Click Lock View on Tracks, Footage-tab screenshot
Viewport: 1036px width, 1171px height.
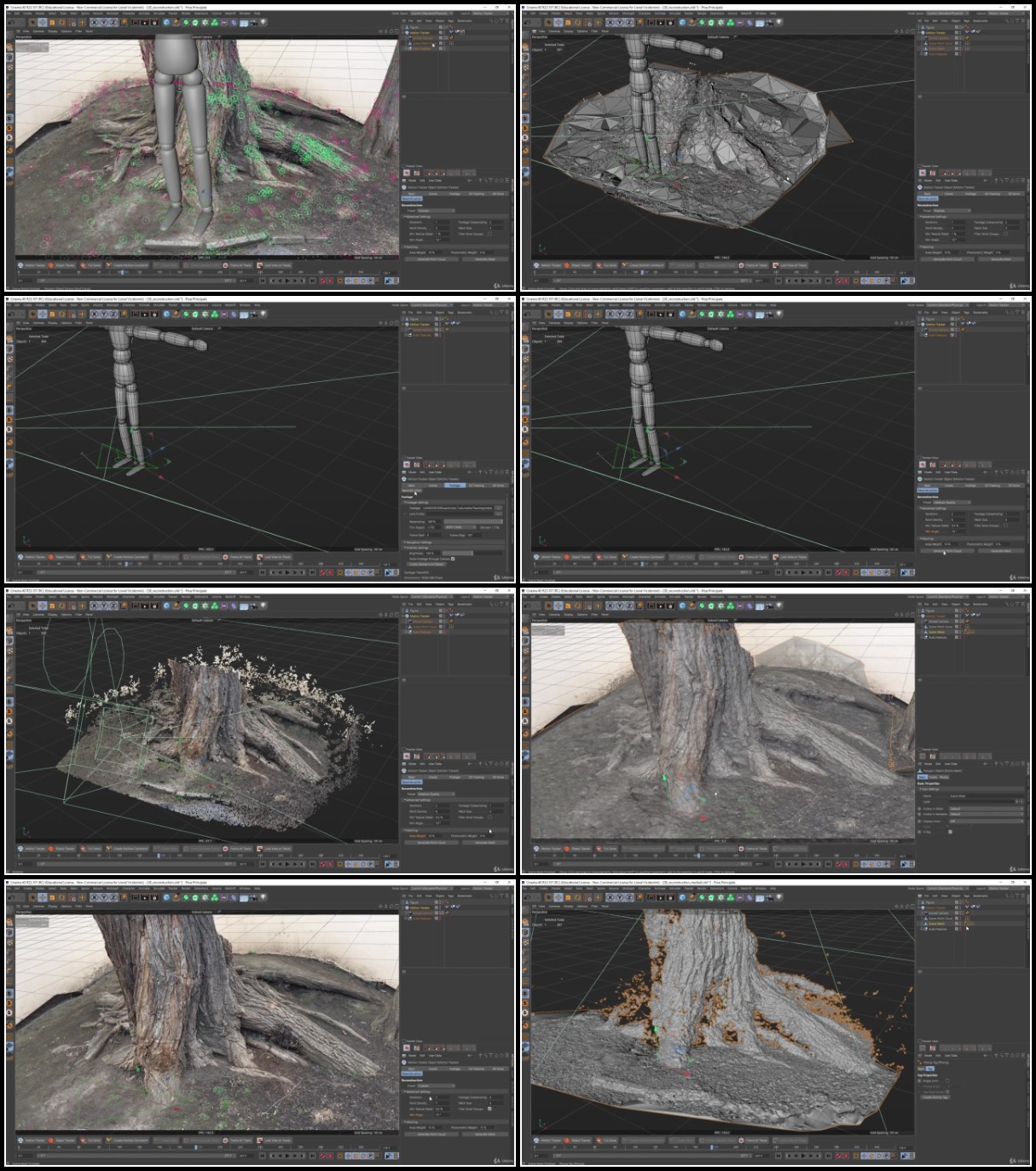click(x=274, y=557)
